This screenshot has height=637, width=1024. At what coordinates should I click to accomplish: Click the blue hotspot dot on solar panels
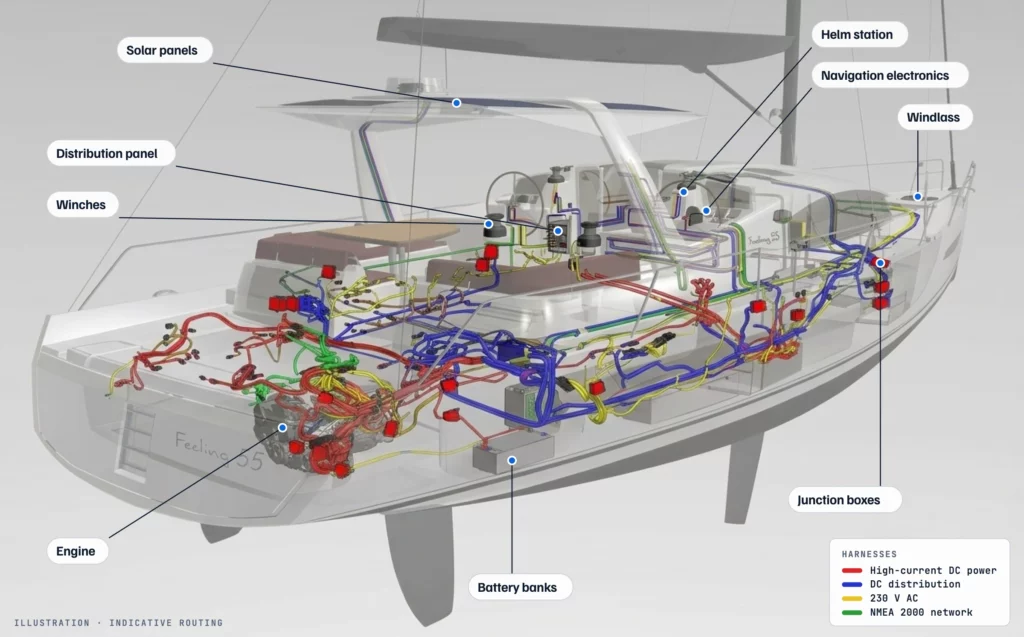pyautogui.click(x=456, y=103)
